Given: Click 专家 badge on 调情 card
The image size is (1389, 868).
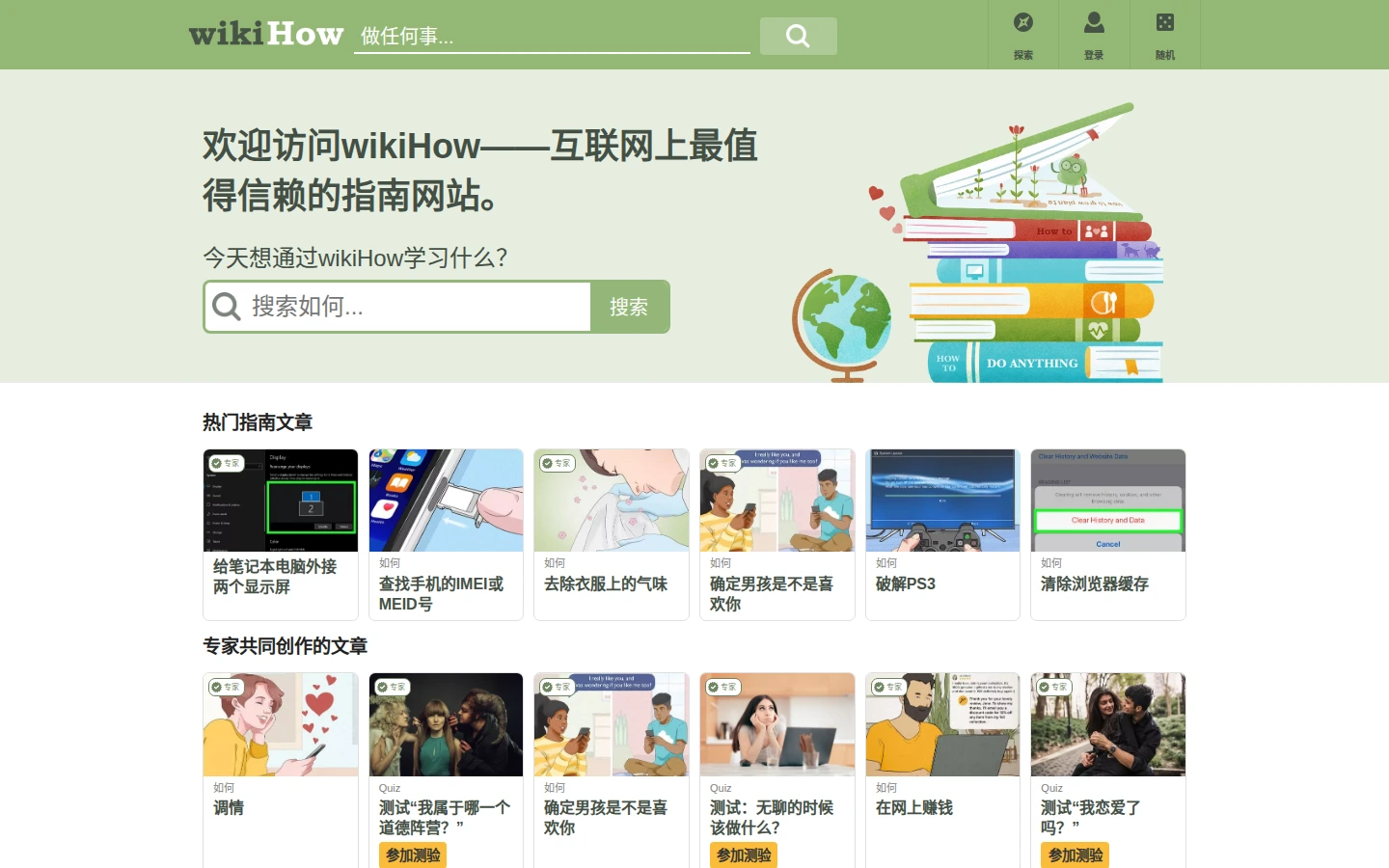Looking at the screenshot, I should (x=226, y=688).
